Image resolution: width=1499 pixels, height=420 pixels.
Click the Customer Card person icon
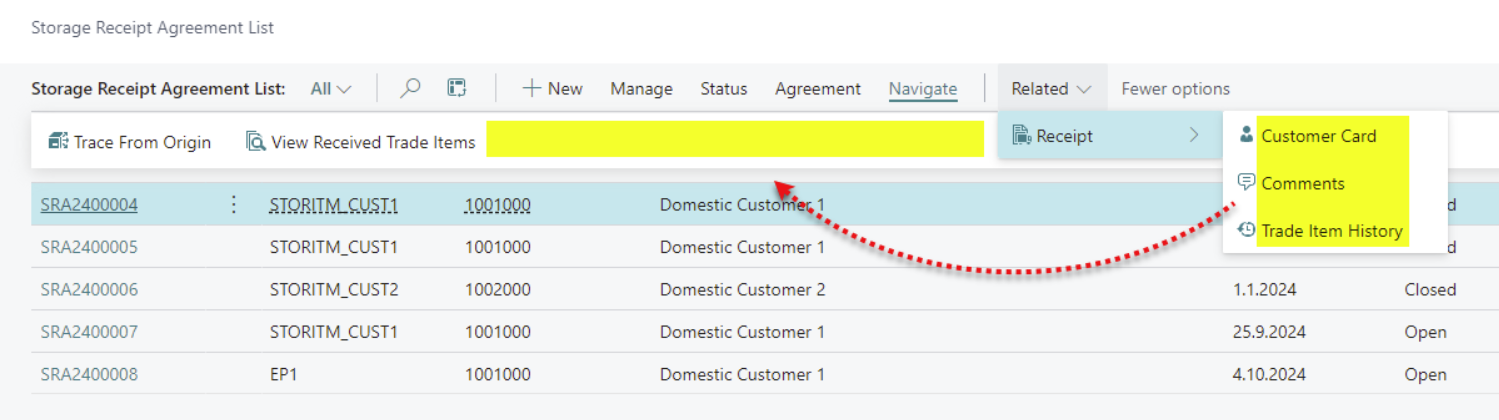coord(1245,135)
